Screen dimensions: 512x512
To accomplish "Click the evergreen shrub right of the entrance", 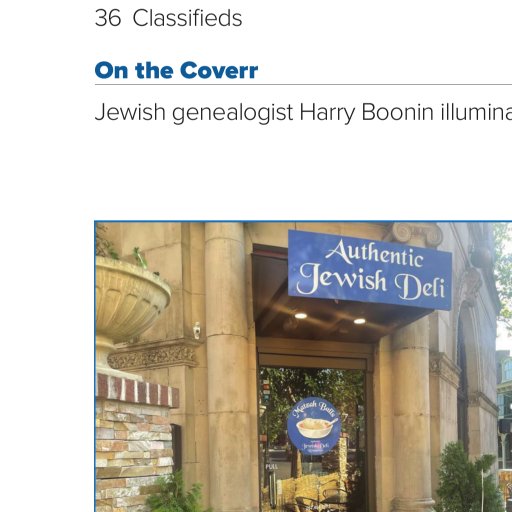I will pos(468,480).
